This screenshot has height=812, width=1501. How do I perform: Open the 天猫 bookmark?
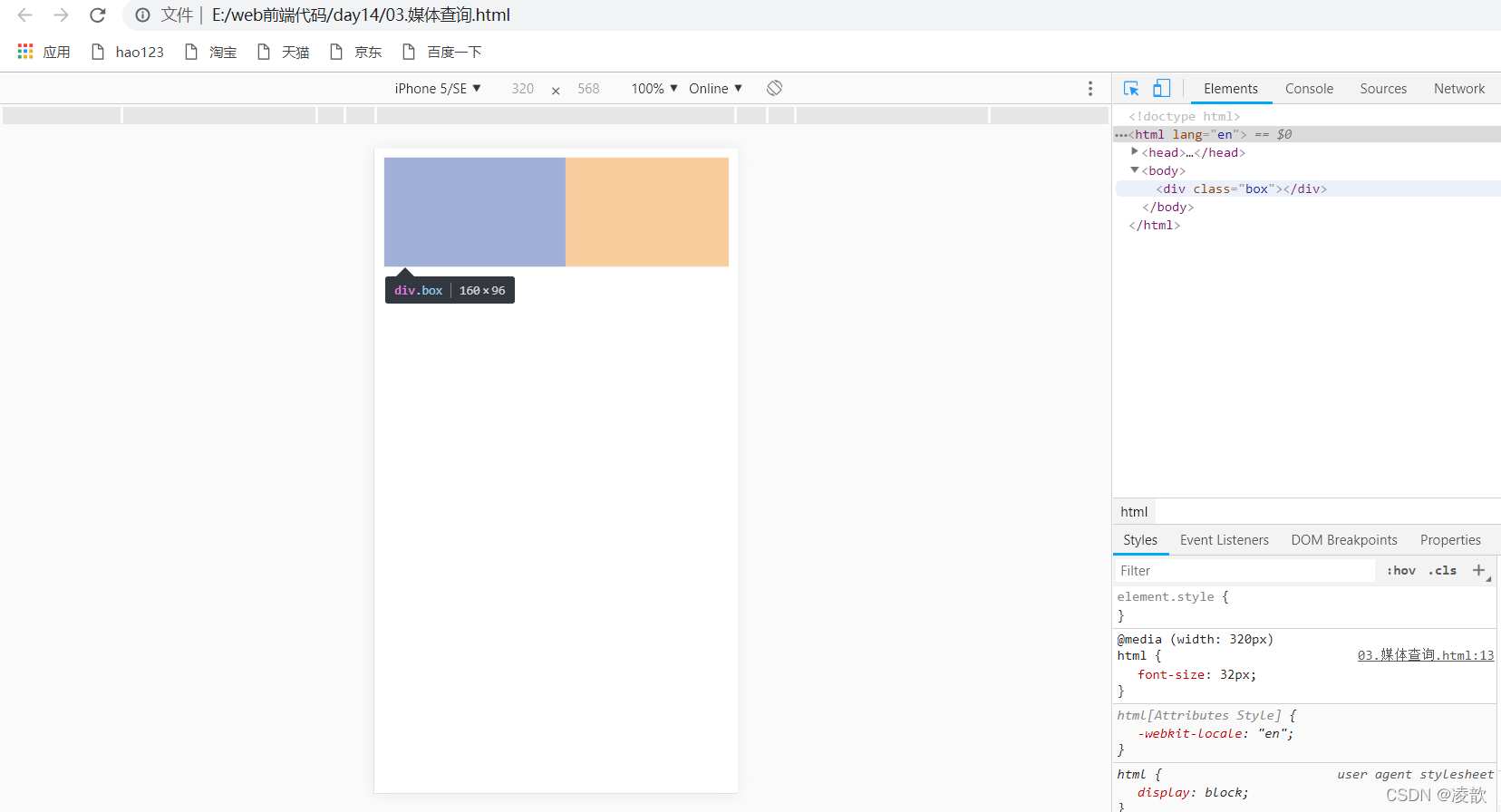pos(283,52)
